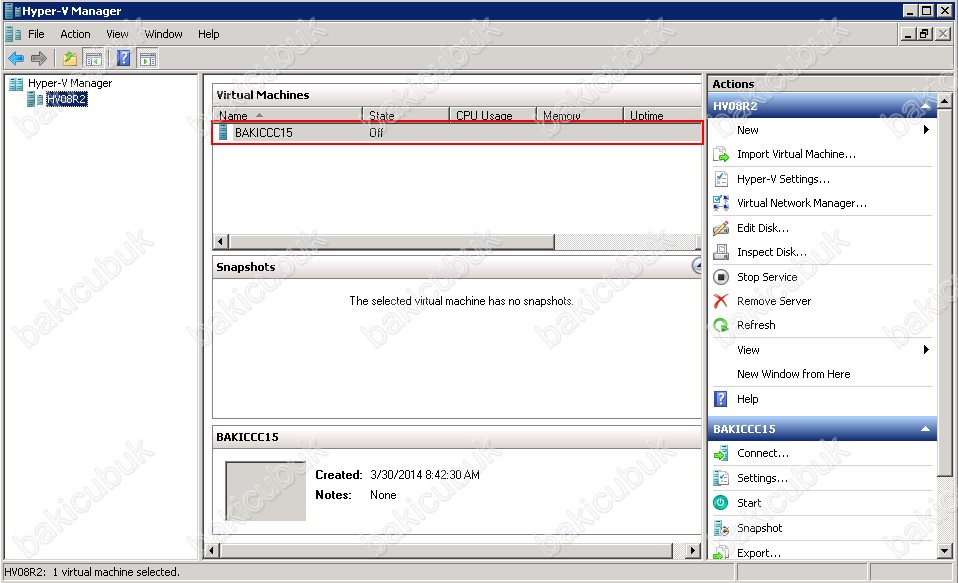The width and height of the screenshot is (958, 583).
Task: Expand the New submenu in Actions pane
Action: 926,130
